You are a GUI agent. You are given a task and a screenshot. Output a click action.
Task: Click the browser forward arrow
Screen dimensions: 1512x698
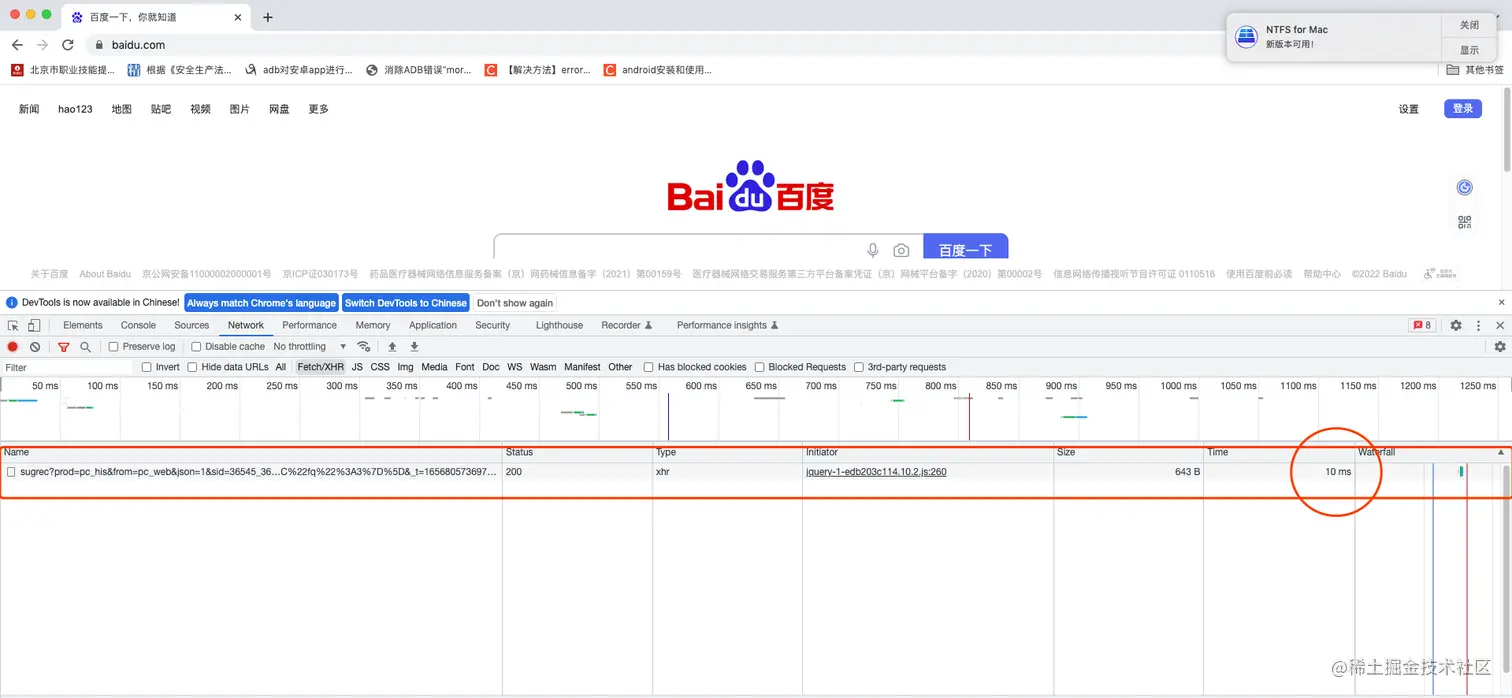click(42, 45)
